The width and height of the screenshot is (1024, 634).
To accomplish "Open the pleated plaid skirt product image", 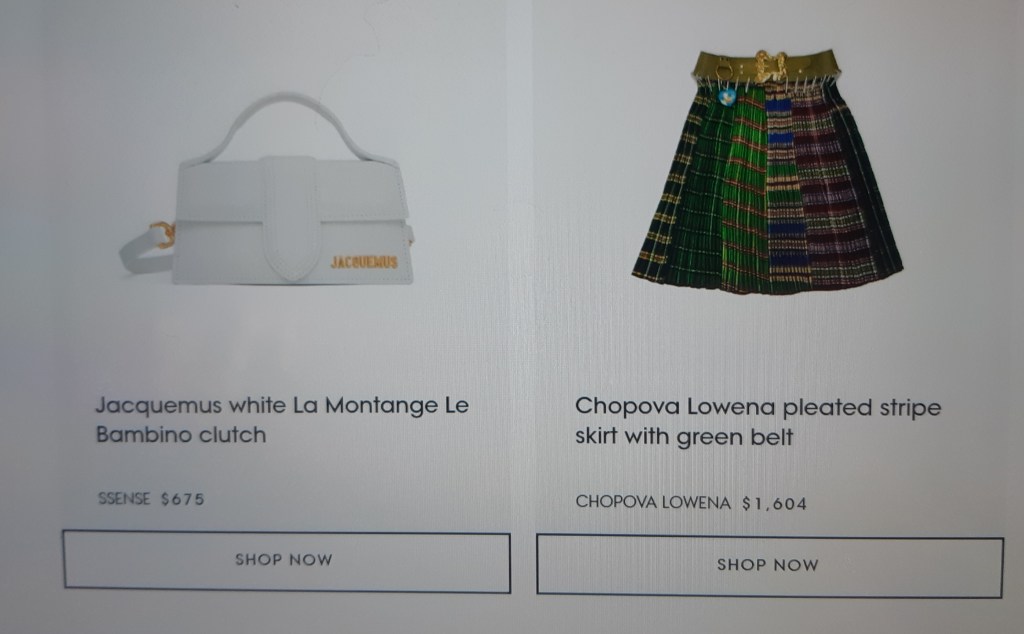I will (768, 171).
